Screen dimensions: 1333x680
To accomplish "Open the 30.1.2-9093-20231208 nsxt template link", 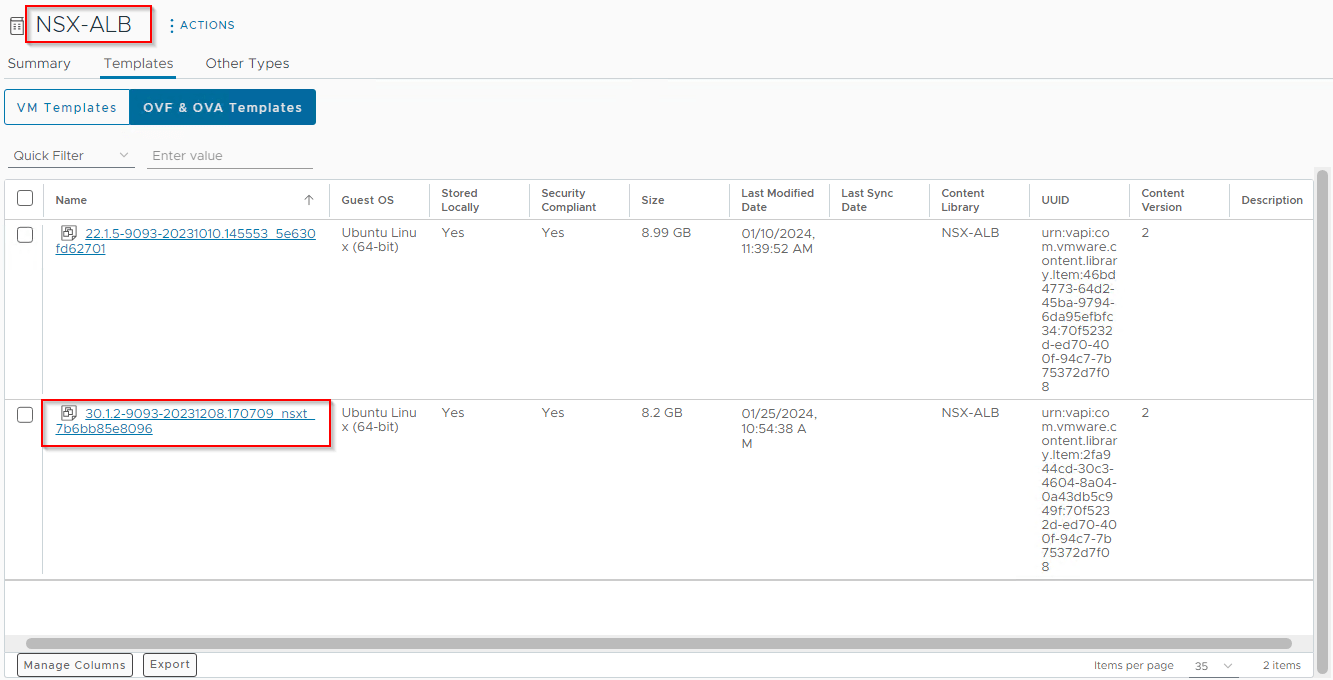I will (186, 421).
